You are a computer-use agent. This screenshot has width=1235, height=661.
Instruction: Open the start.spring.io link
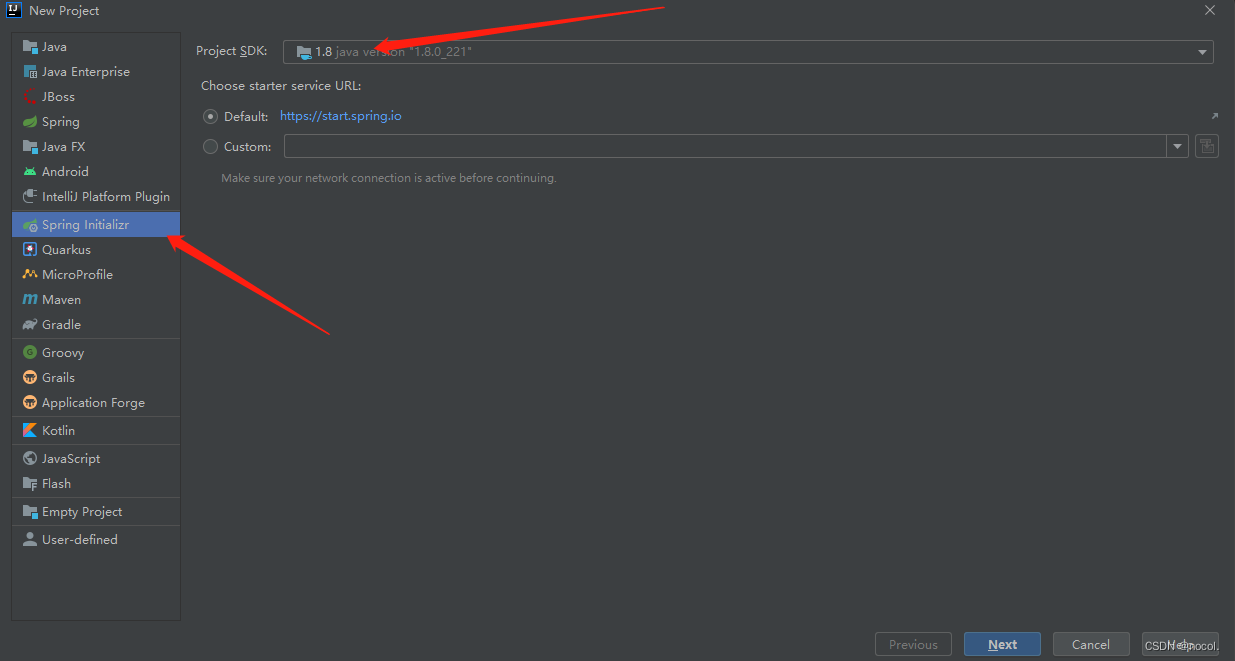pos(341,116)
